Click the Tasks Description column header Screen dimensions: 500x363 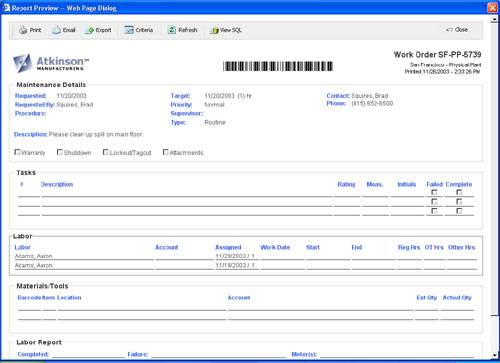point(57,184)
